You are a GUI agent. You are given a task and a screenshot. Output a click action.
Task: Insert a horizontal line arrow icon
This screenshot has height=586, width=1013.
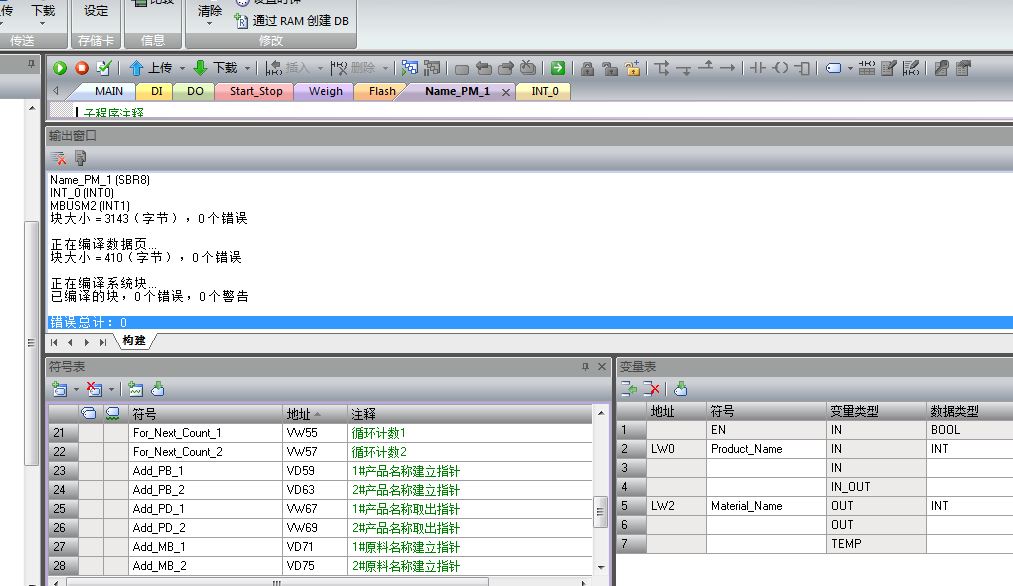[x=727, y=68]
